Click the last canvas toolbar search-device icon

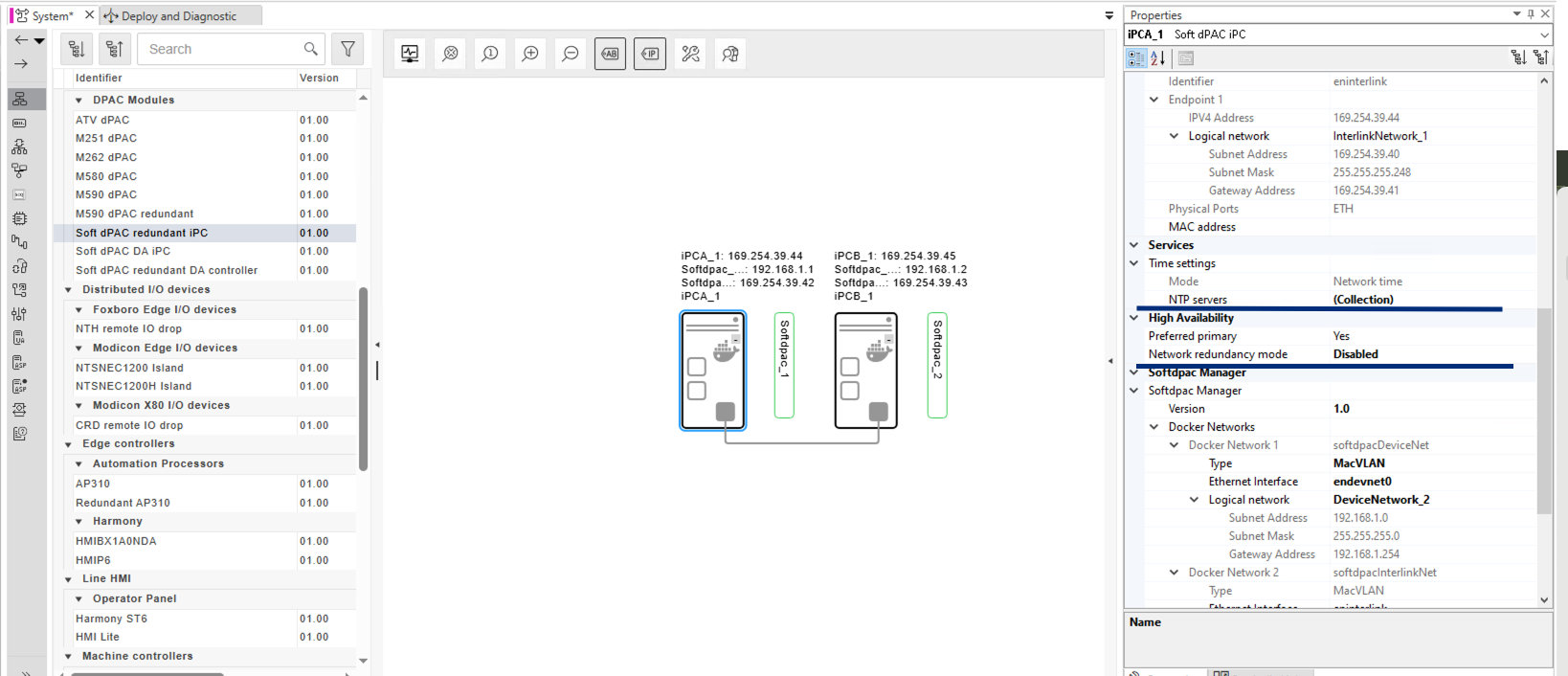(730, 54)
